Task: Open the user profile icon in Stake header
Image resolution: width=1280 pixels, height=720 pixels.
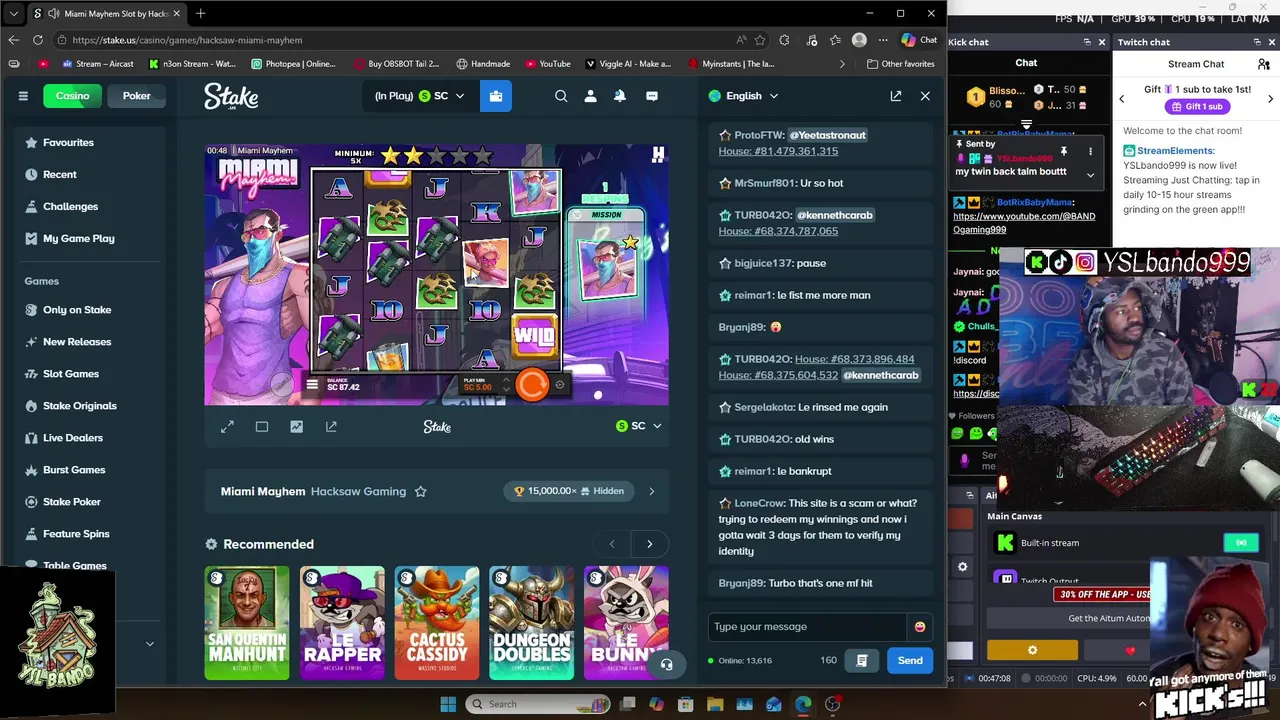Action: [590, 96]
